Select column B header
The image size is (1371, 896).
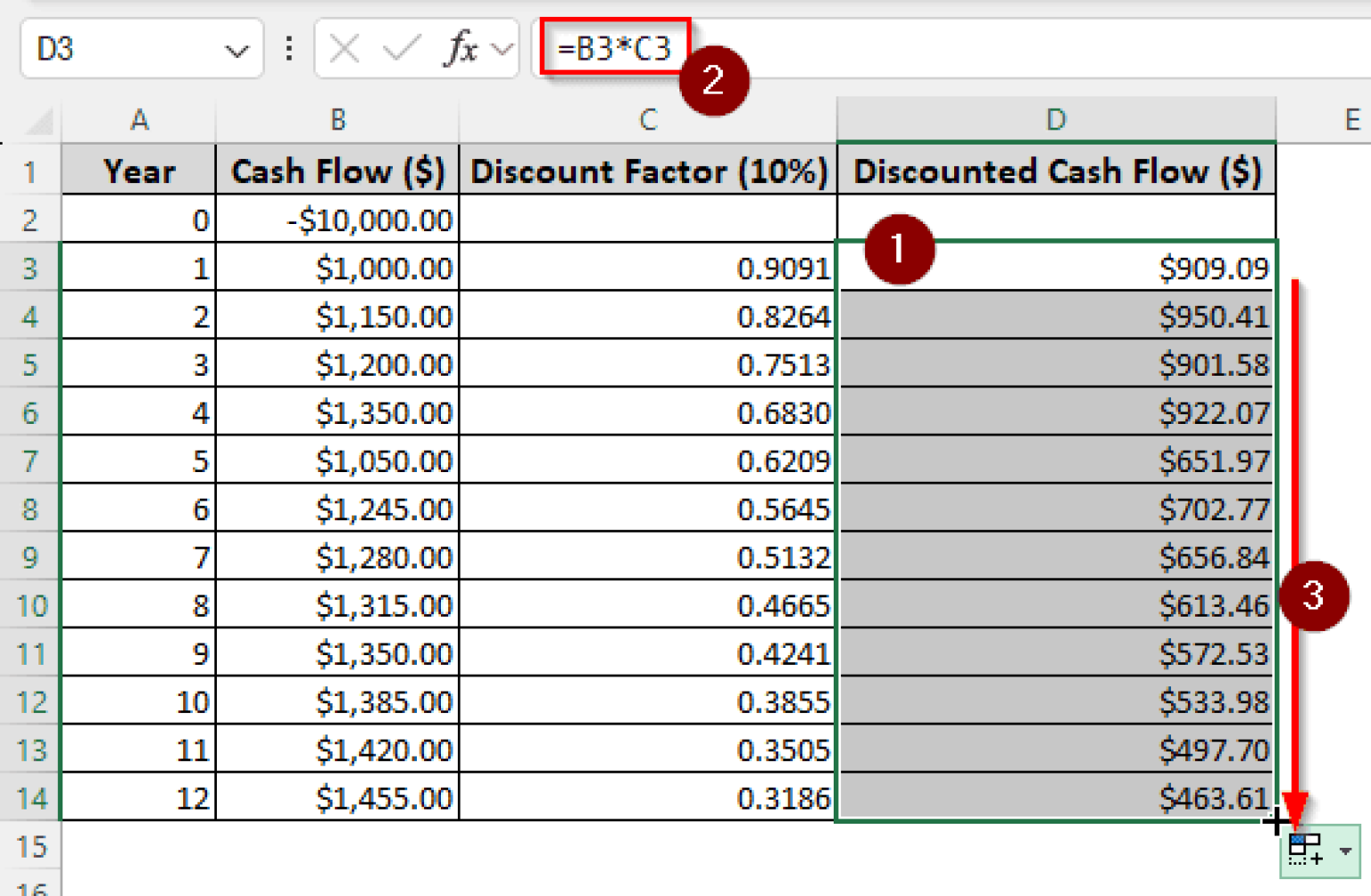click(x=337, y=119)
